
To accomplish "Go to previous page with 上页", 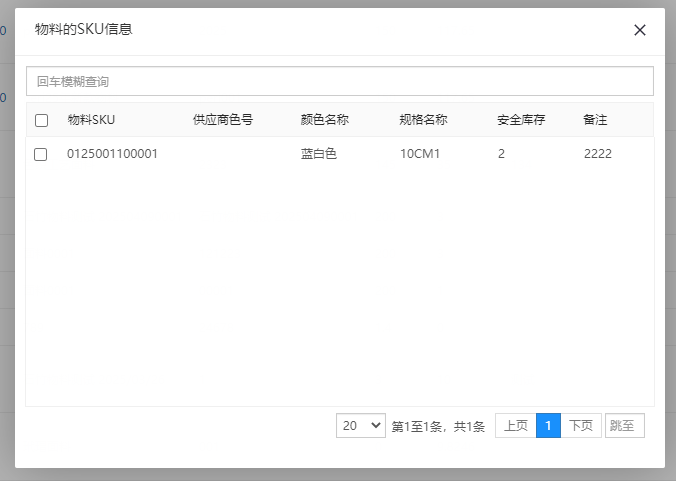I will pos(515,426).
